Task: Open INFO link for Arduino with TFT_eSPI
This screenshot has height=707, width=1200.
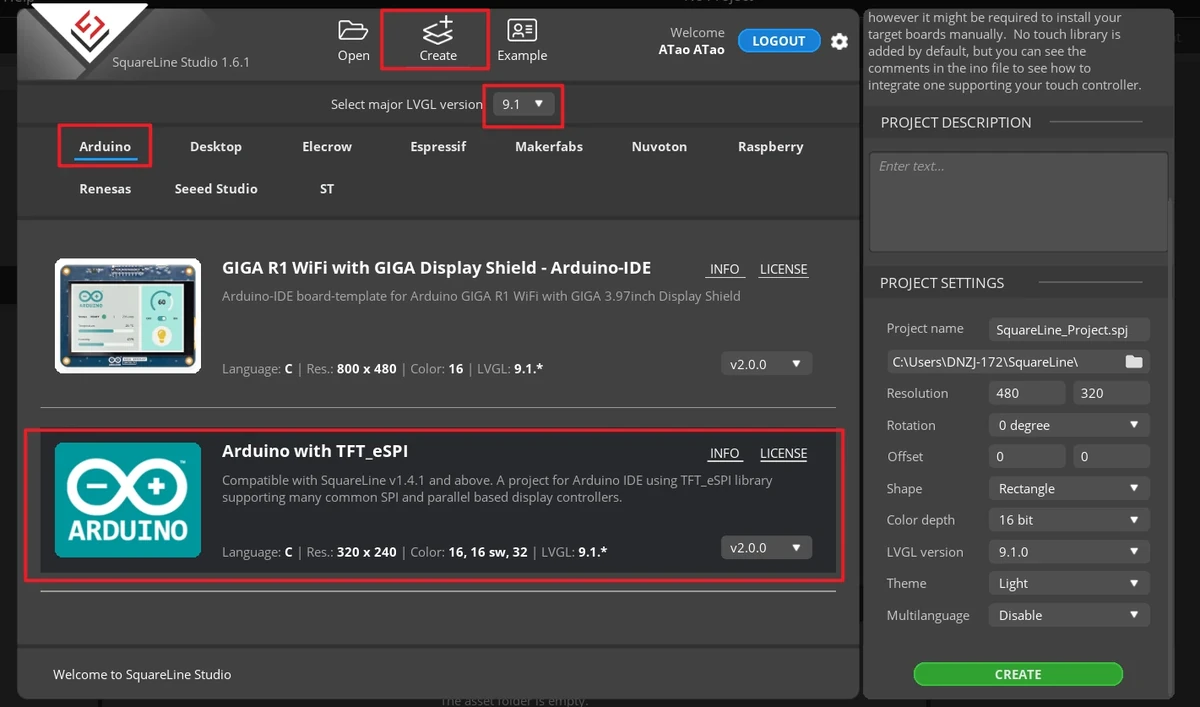Action: click(724, 453)
